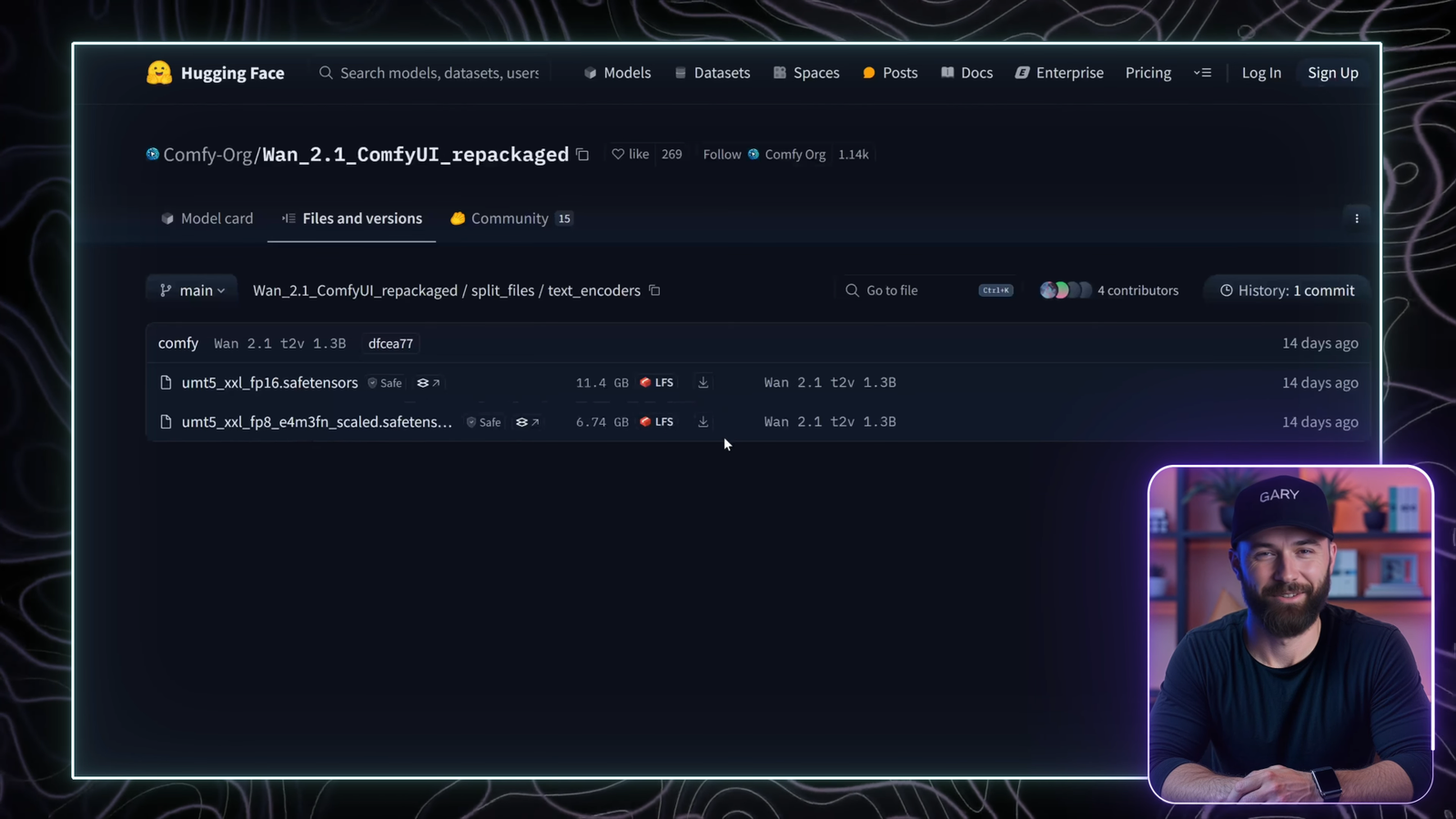Open the Posts page
Screen dimensions: 1456x819
tap(890, 73)
